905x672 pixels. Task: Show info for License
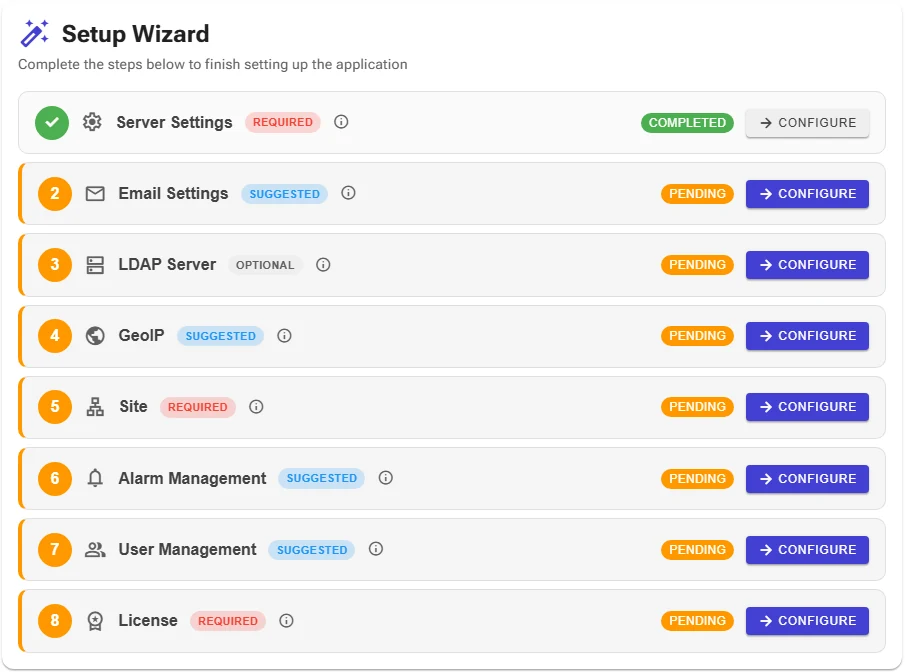286,620
